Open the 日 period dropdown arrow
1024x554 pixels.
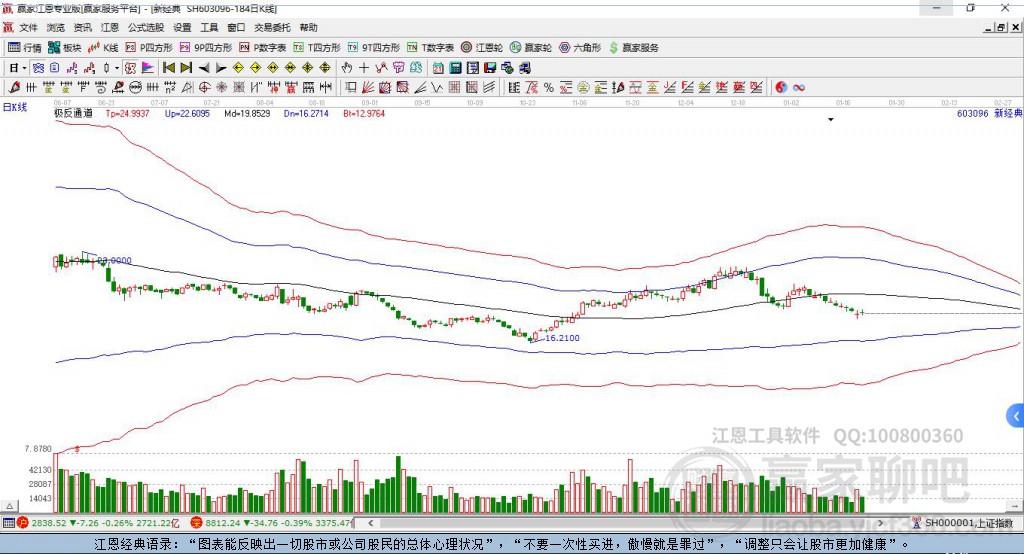click(x=24, y=67)
